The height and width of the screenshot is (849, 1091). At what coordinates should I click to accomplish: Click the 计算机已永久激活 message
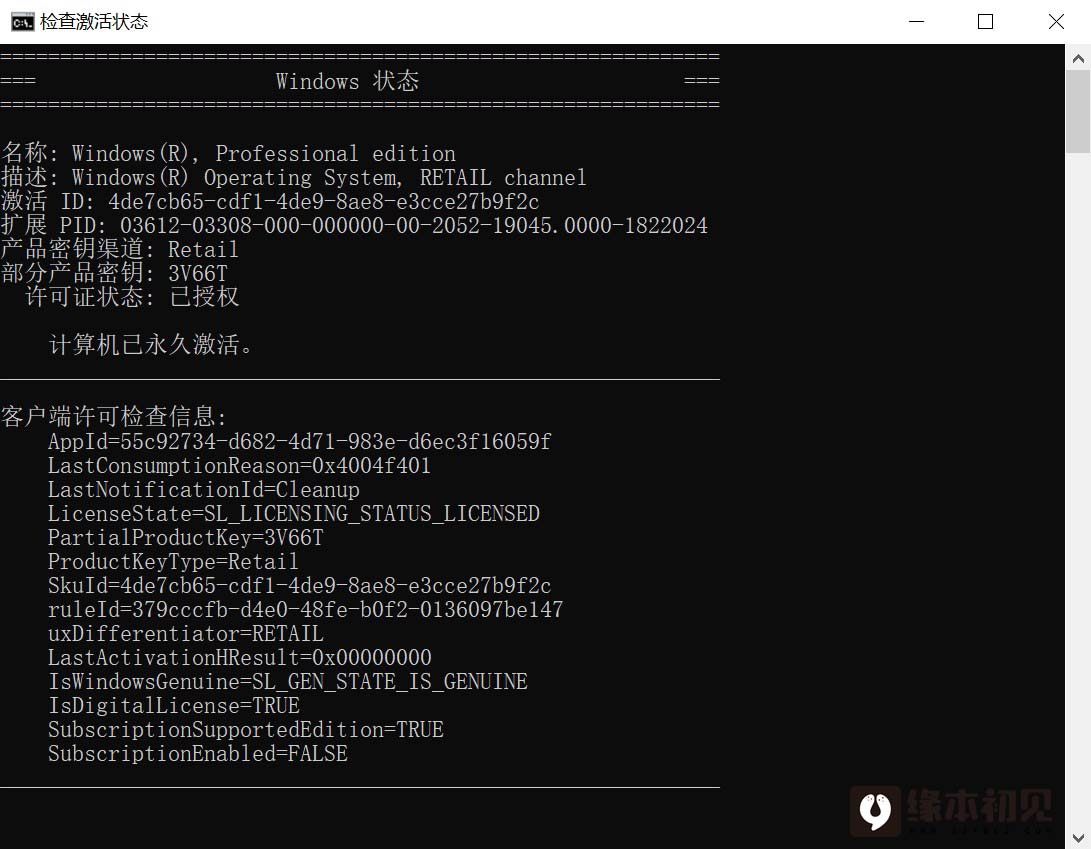pyautogui.click(x=151, y=344)
